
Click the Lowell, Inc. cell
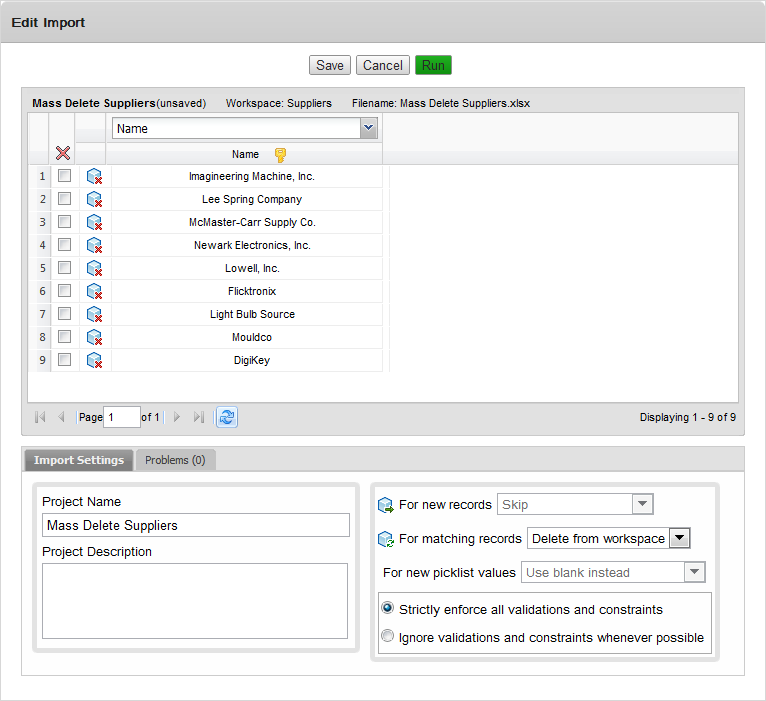click(x=247, y=268)
